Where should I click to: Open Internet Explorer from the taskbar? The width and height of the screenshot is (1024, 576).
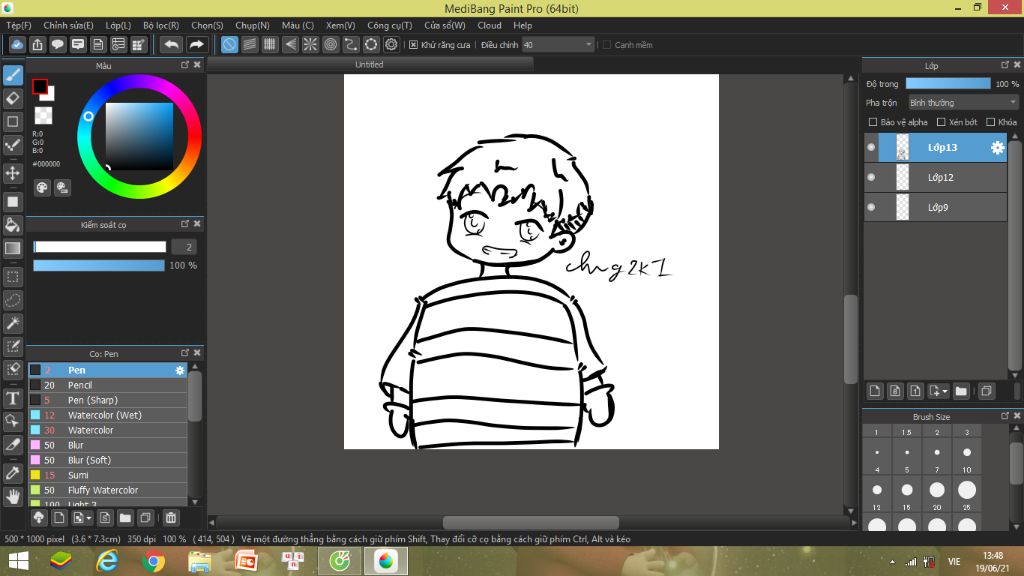coord(107,561)
